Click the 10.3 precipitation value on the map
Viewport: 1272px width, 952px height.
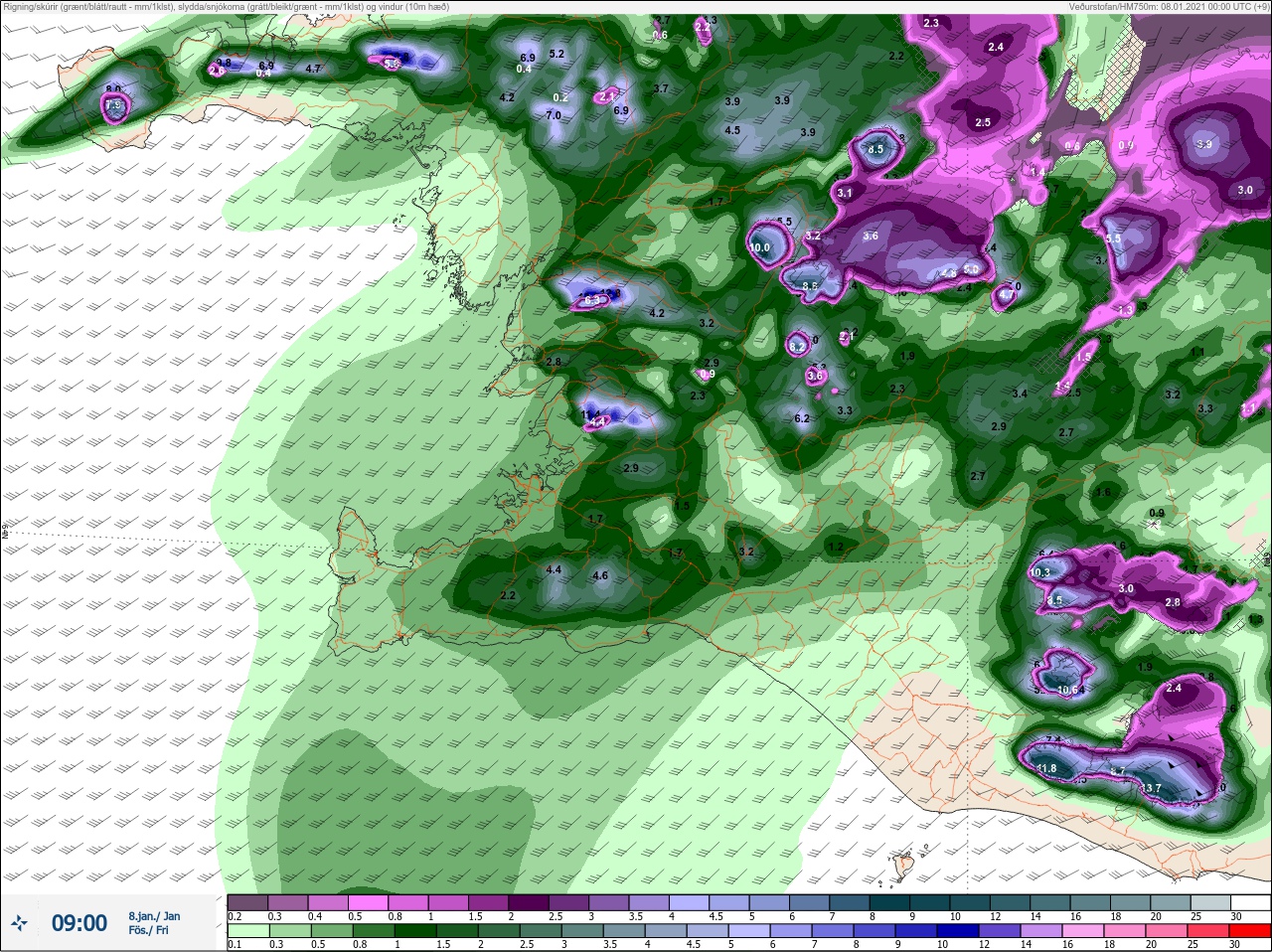click(1040, 572)
